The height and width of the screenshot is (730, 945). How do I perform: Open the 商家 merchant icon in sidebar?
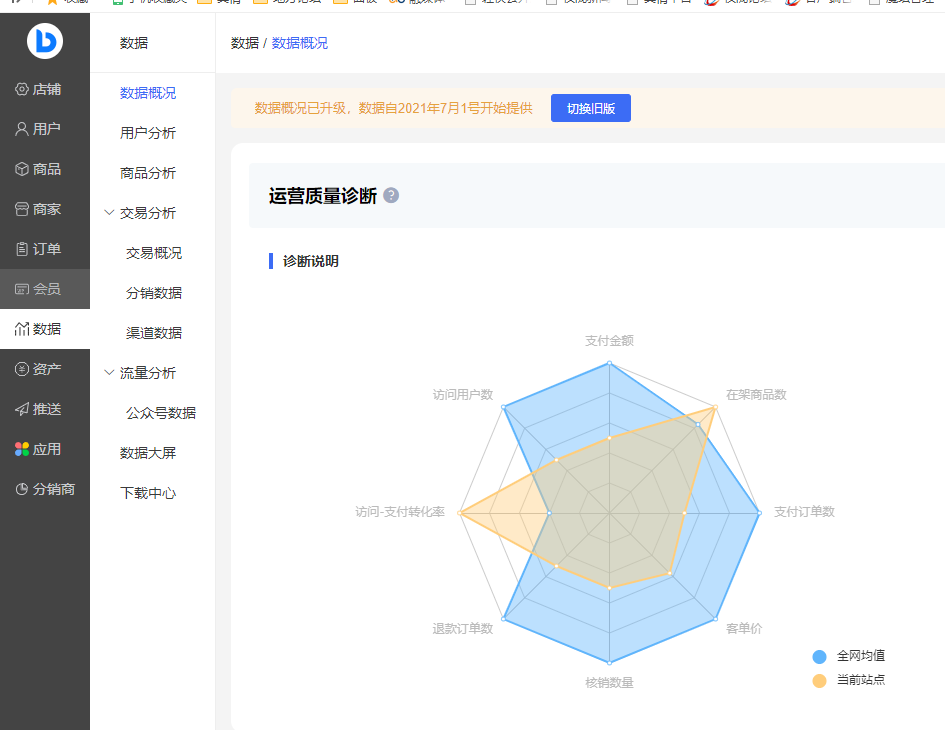(x=22, y=209)
